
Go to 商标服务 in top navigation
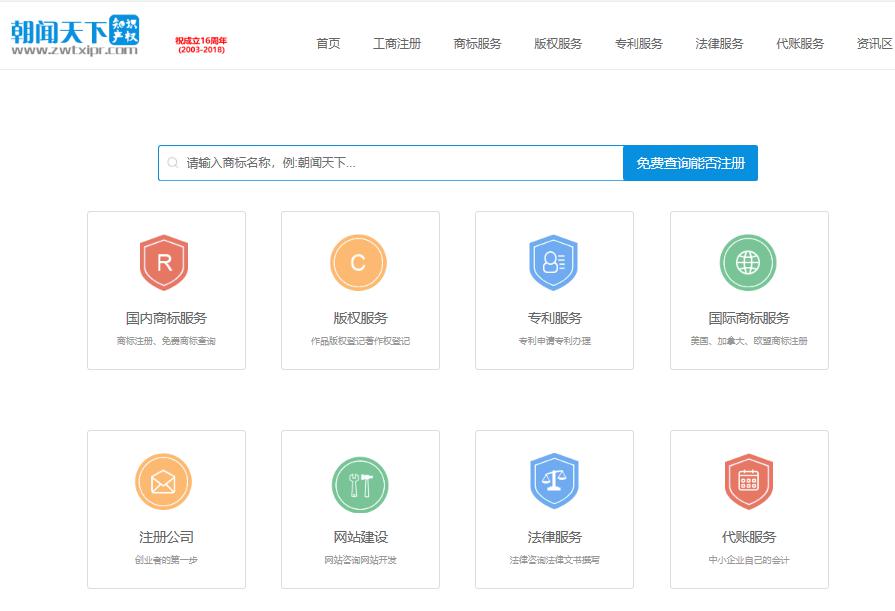[477, 44]
